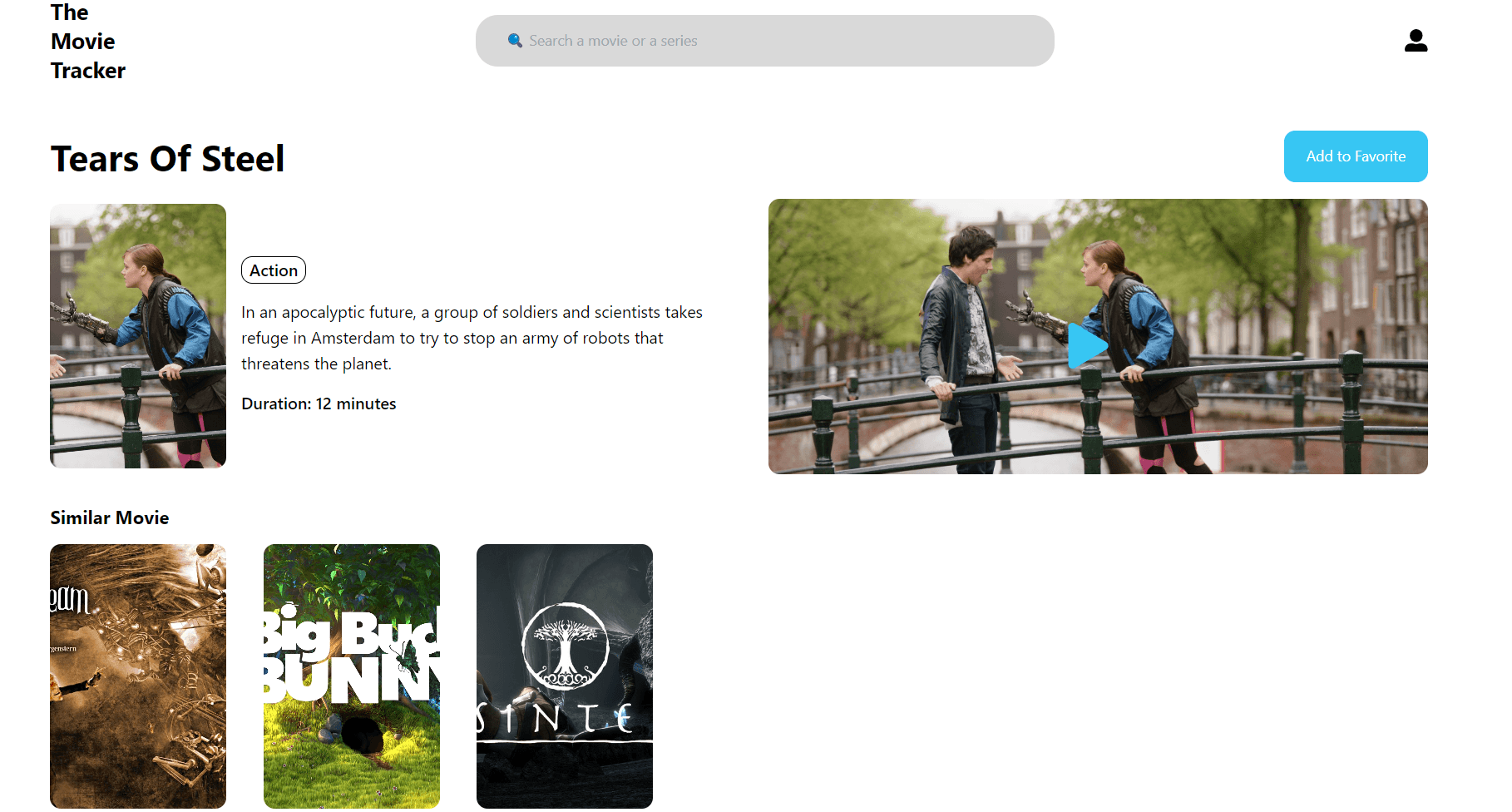Open the Elephants Dream similar movie poster
The image size is (1512, 812).
point(138,676)
